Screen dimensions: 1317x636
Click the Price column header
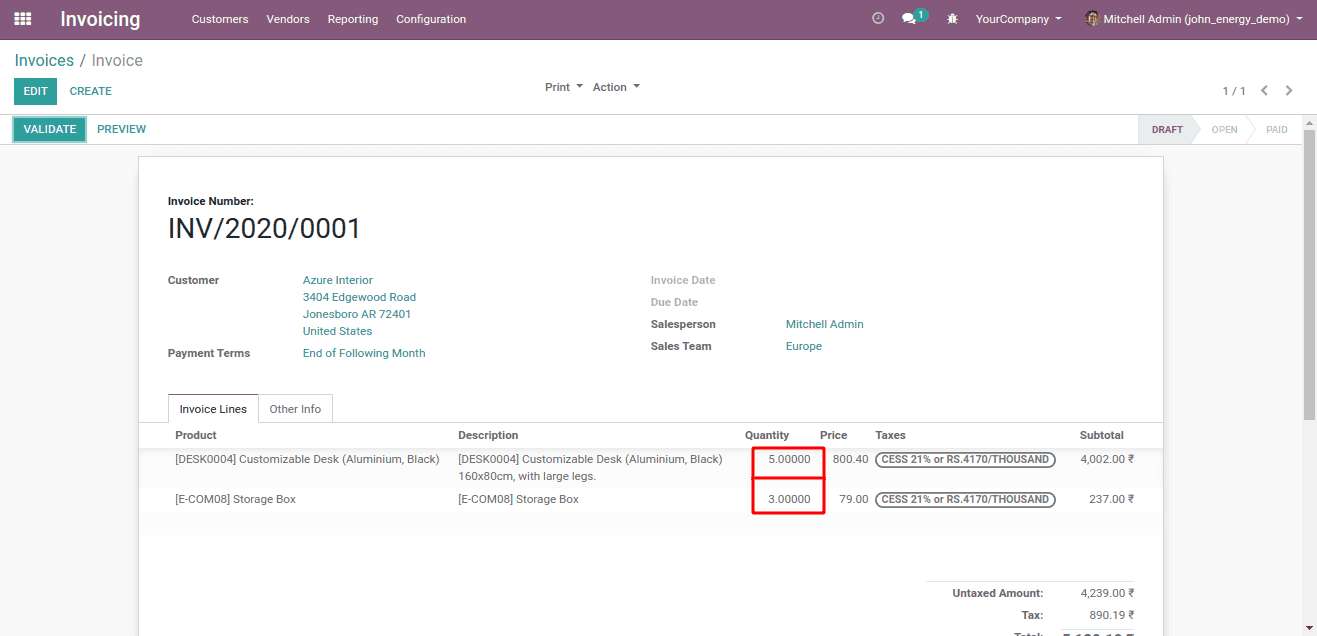pos(833,435)
